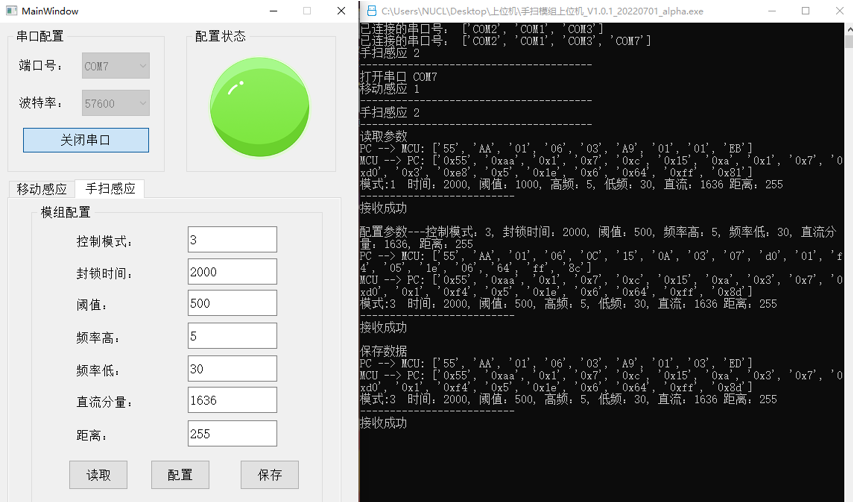Screen dimensions: 853x502
Task: Click the 波特率 label
Action: click(x=40, y=103)
